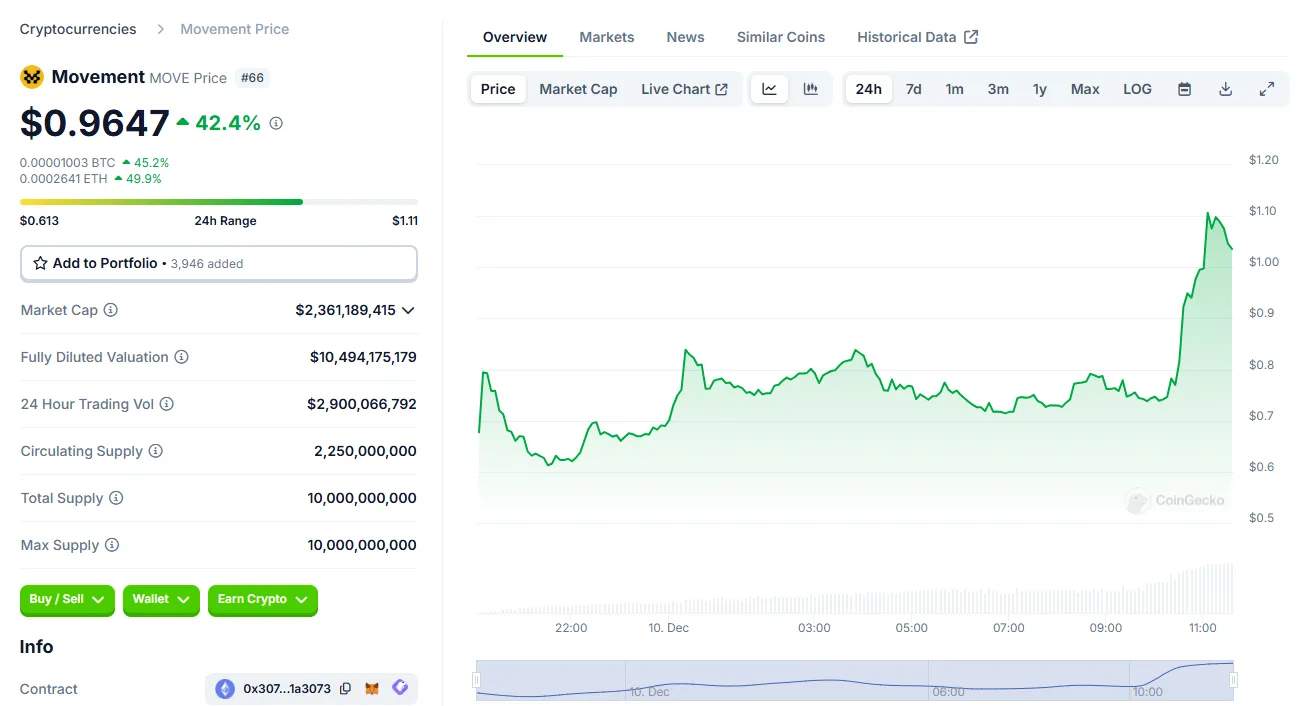Image resolution: width=1300 pixels, height=706 pixels.
Task: Select the 7d time range
Action: [914, 89]
